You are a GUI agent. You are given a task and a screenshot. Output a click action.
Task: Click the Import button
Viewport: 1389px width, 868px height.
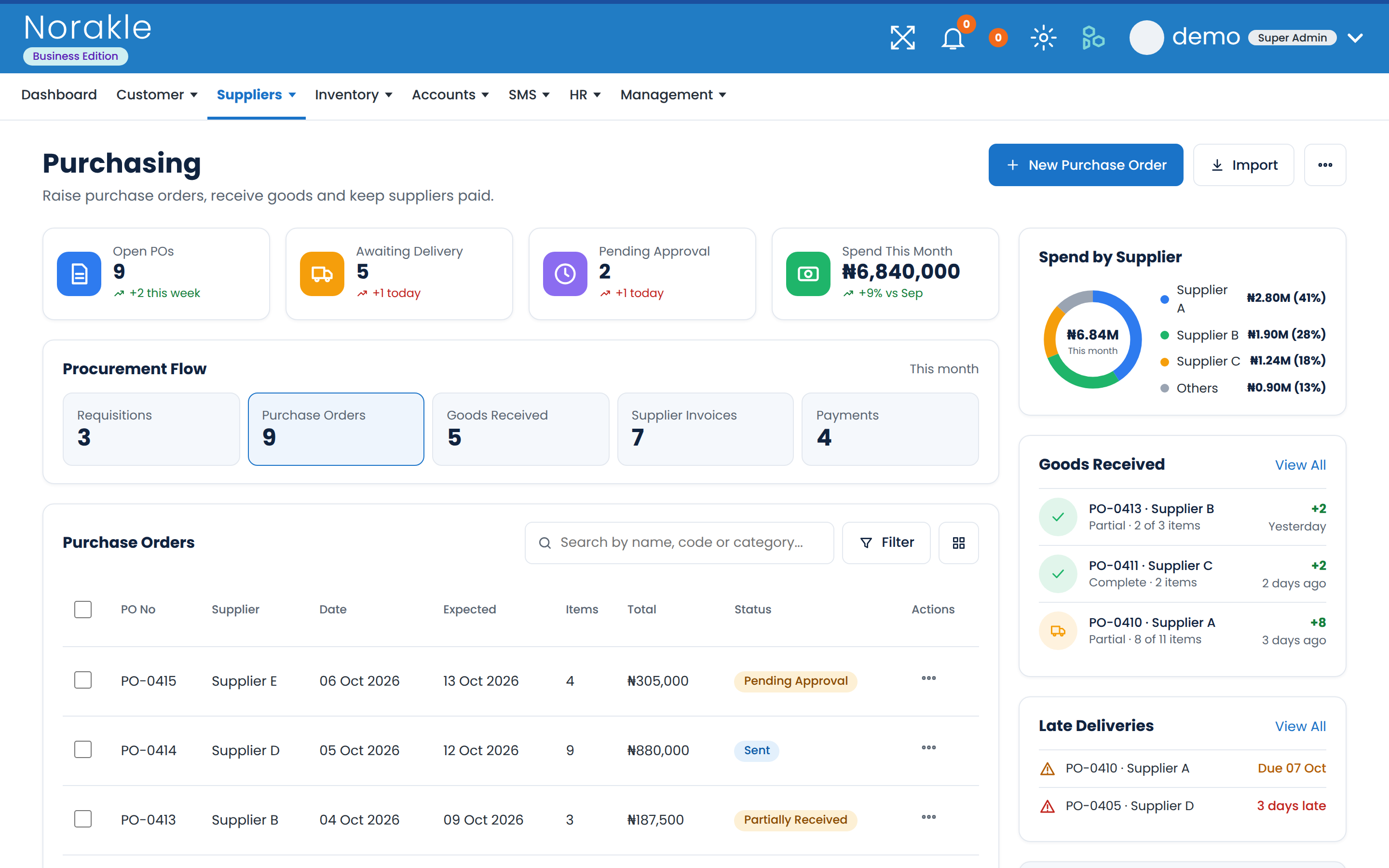point(1243,165)
